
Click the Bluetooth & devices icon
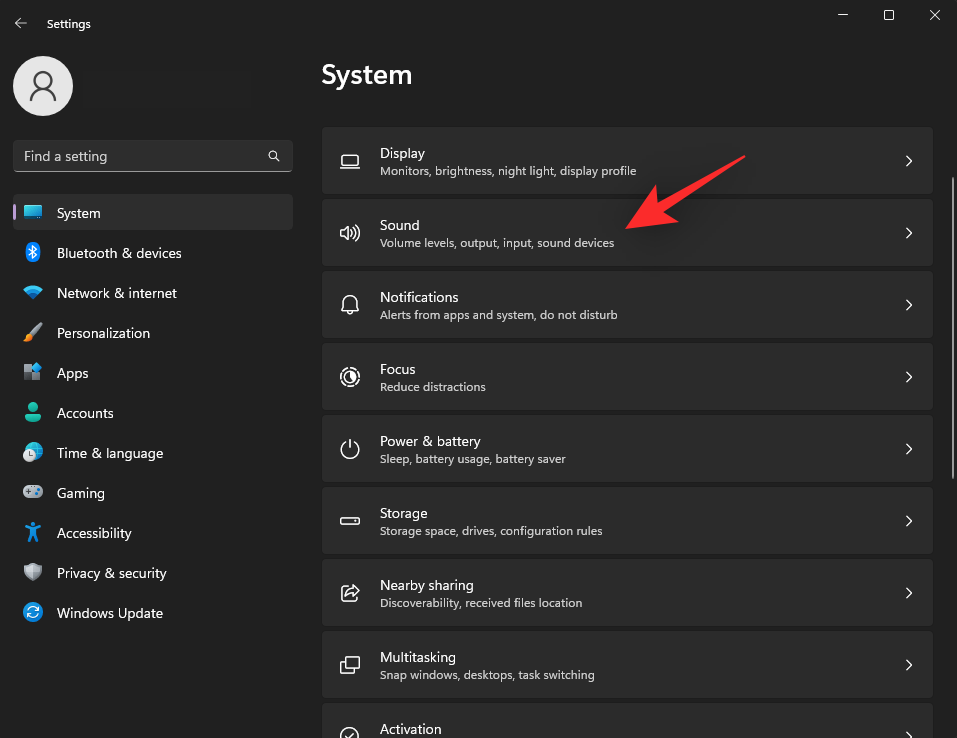tap(31, 253)
